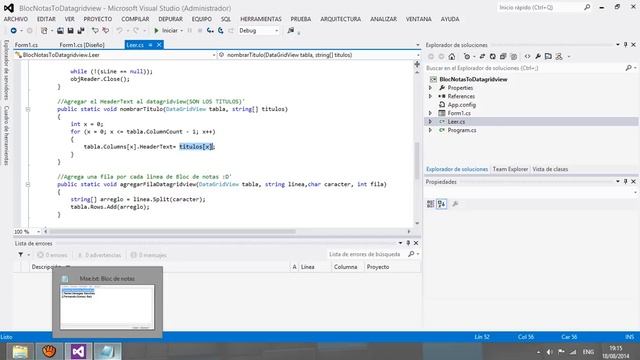Open the Cuadro de herramientas side tab
This screenshot has height=360, width=640.
[x=6, y=136]
